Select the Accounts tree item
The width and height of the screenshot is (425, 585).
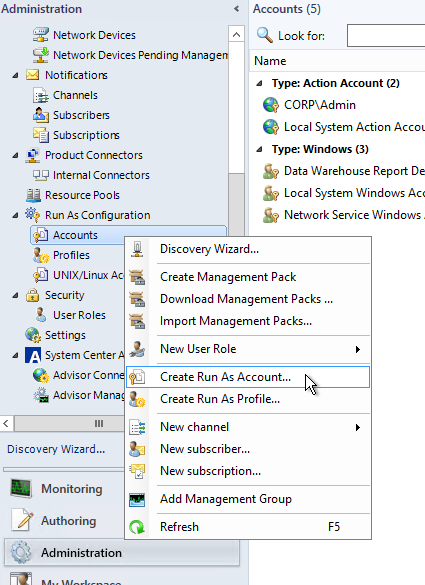[128, 235]
